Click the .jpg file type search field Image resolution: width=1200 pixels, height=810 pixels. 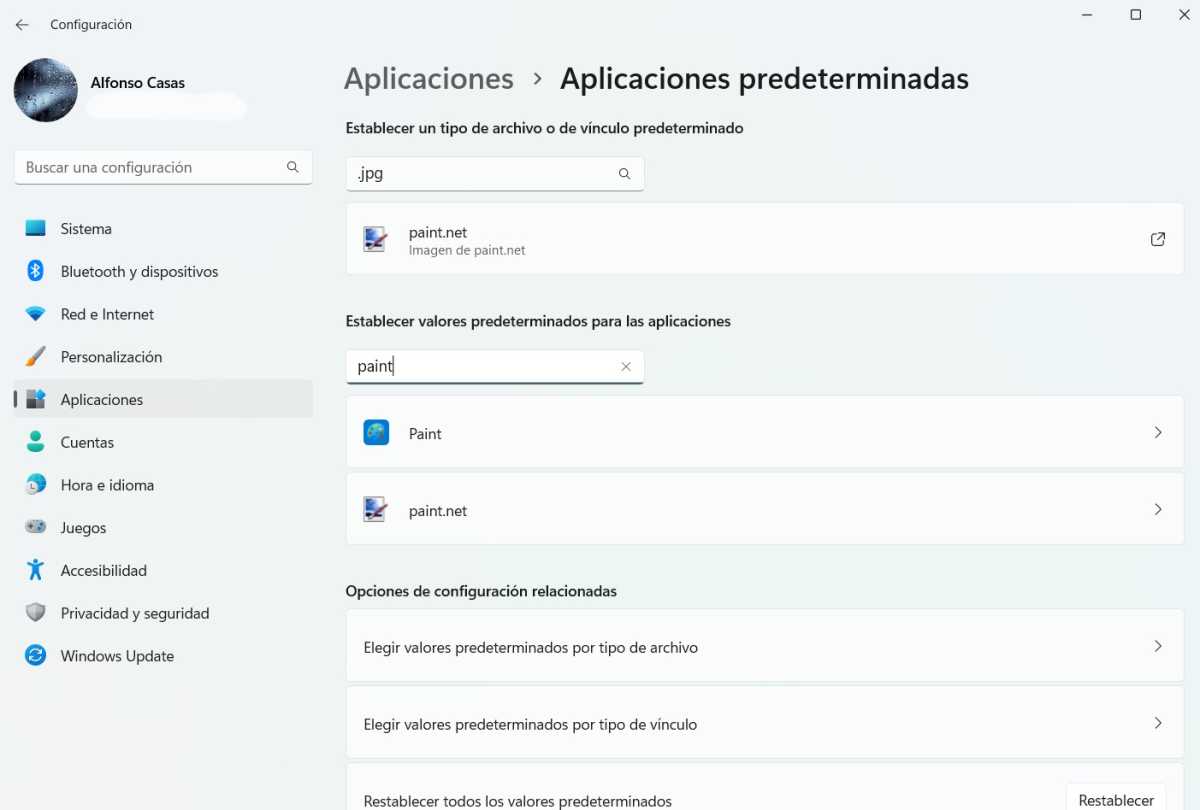(x=495, y=174)
